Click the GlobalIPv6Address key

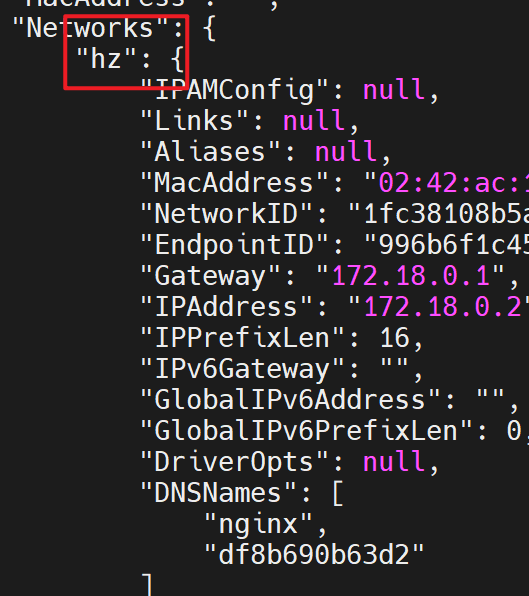291,400
